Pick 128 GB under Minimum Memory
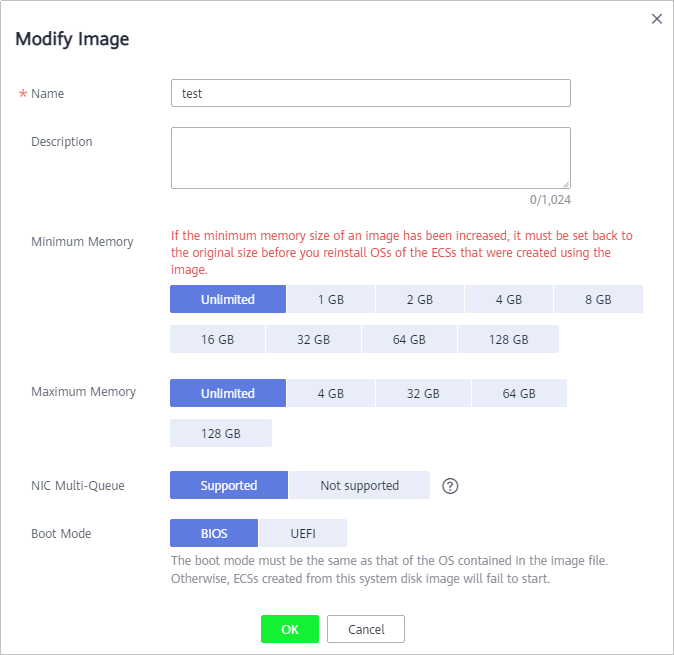This screenshot has width=674, height=655. click(509, 339)
